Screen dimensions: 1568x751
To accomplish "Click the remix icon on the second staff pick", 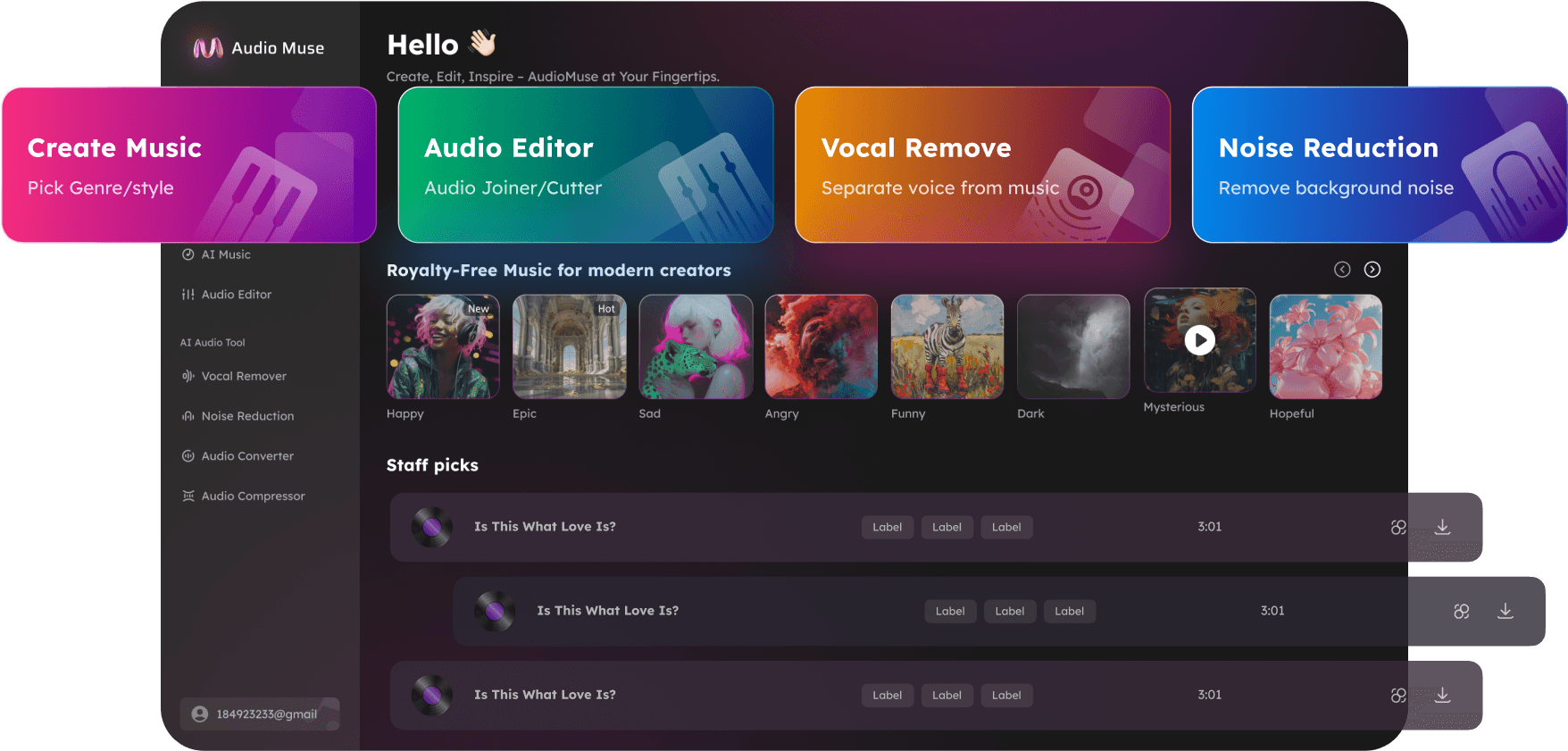I will click(x=1461, y=611).
